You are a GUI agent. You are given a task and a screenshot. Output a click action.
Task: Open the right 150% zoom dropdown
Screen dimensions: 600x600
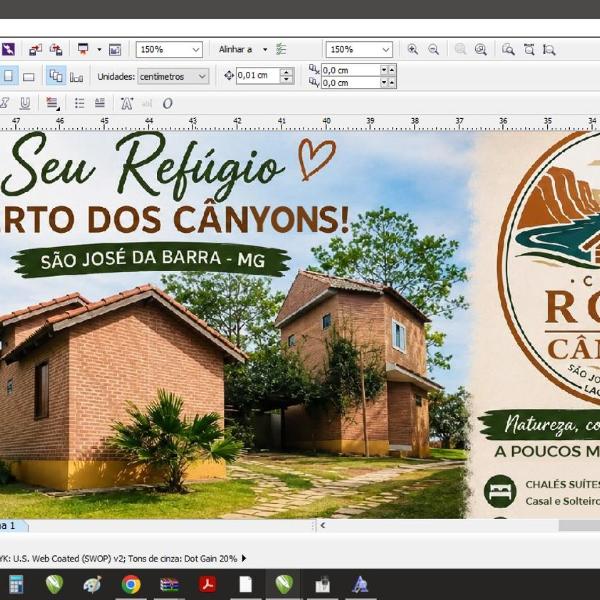[x=386, y=50]
